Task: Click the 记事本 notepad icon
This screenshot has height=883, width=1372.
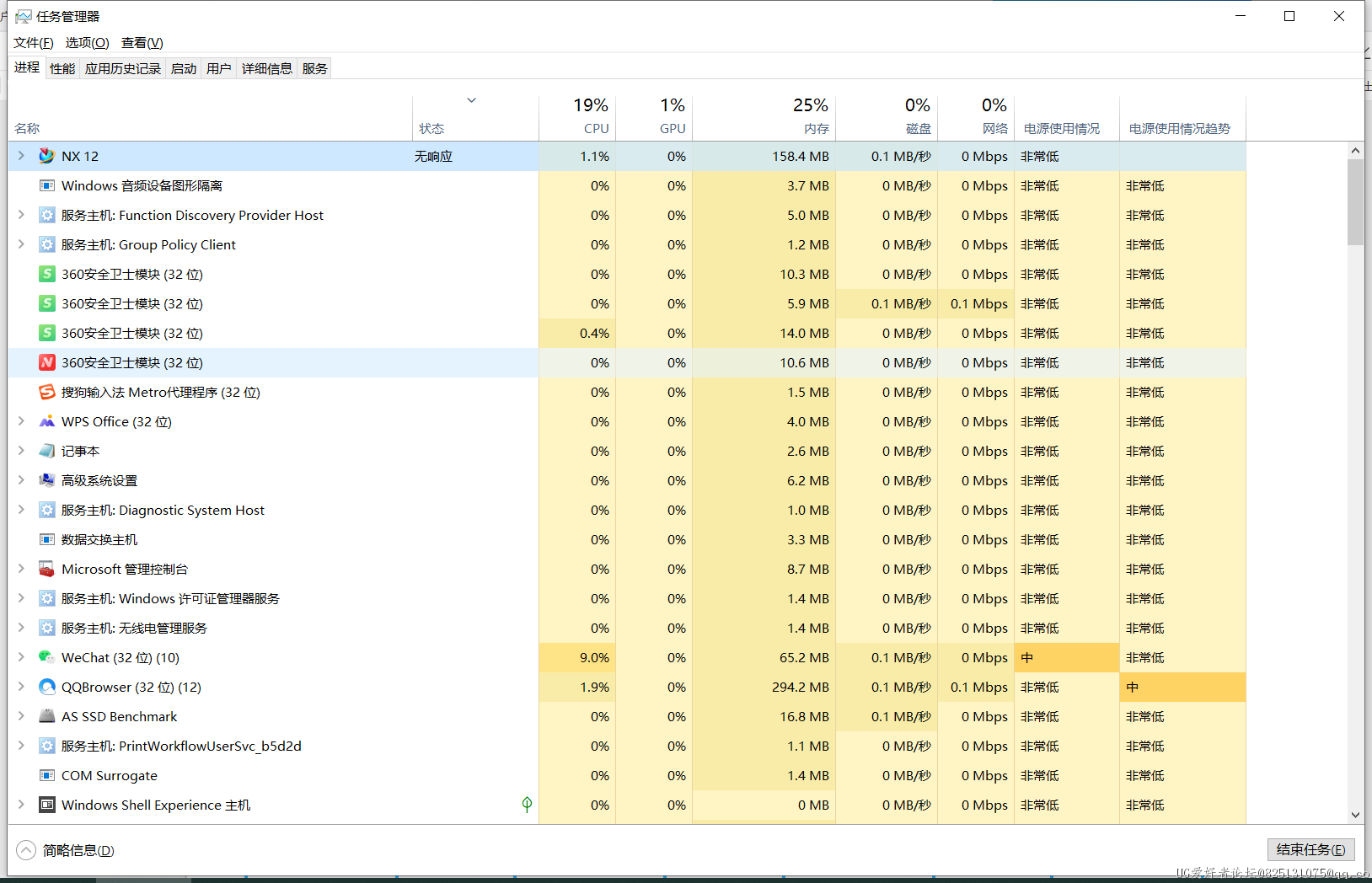Action: tap(47, 451)
